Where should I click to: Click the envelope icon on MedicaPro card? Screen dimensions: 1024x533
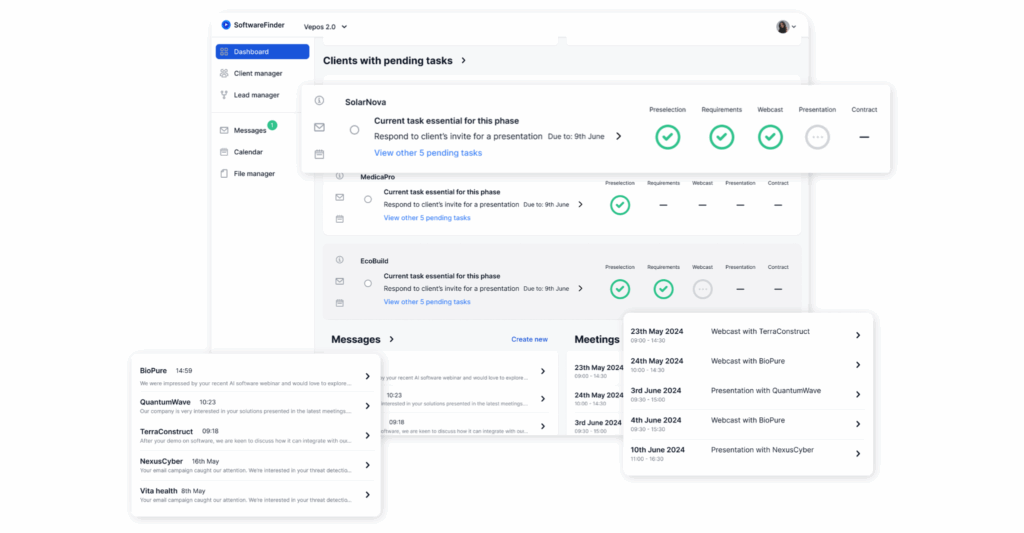[339, 198]
